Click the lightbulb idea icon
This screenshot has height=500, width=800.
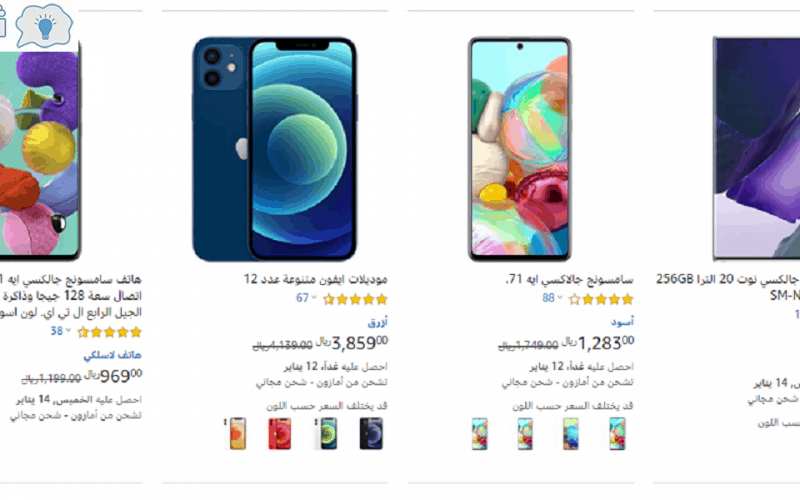pyautogui.click(x=45, y=26)
